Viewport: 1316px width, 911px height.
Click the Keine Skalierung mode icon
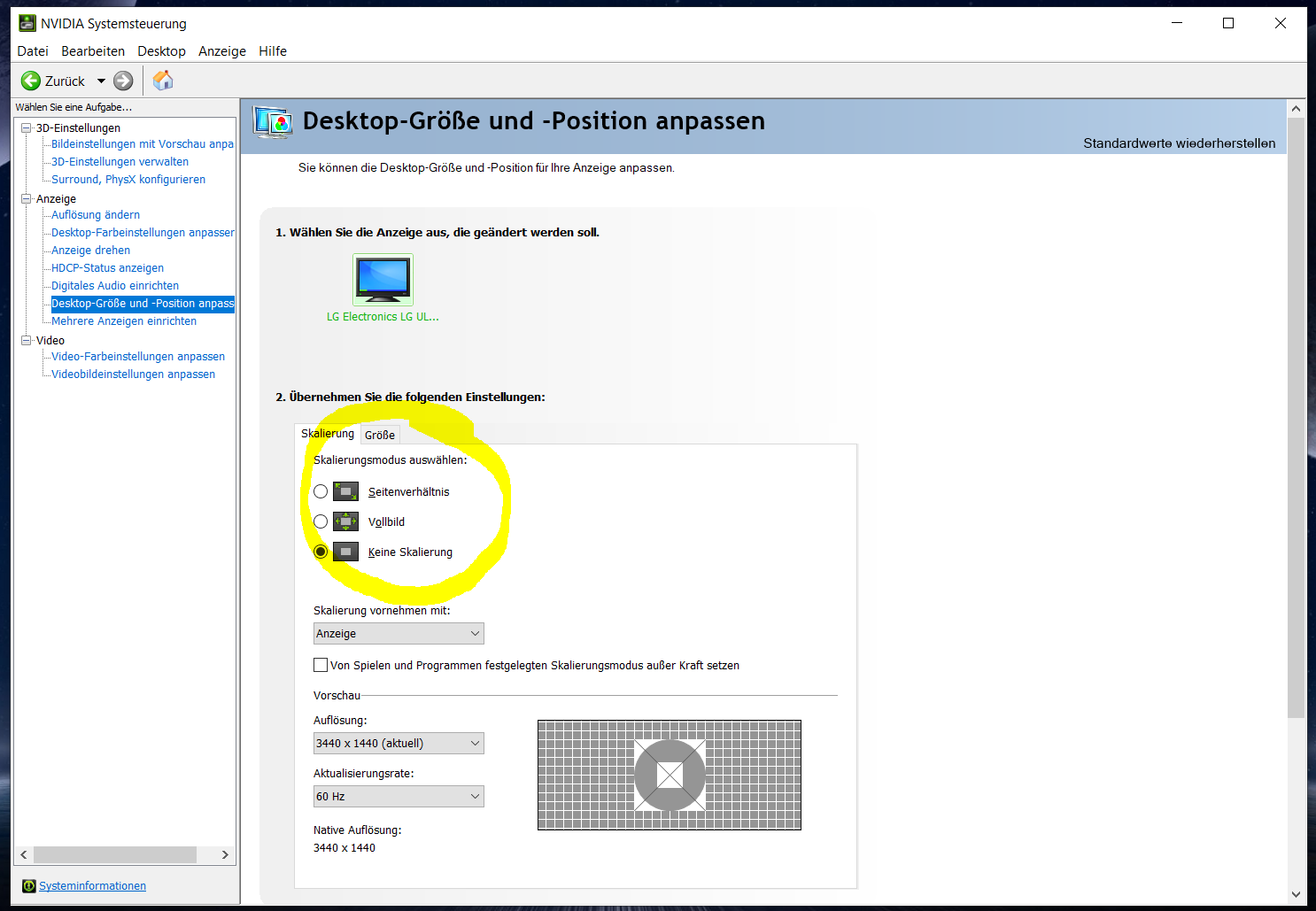(x=345, y=552)
